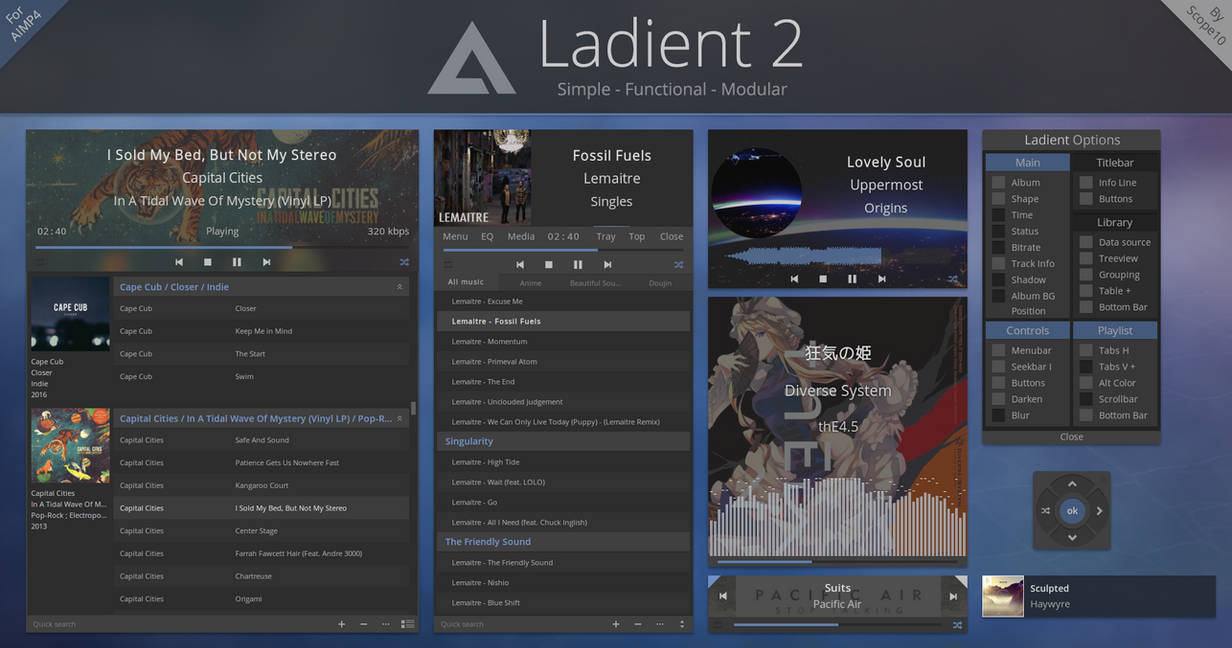Collapse the Singularity group header
This screenshot has width=1232, height=648.
point(564,441)
